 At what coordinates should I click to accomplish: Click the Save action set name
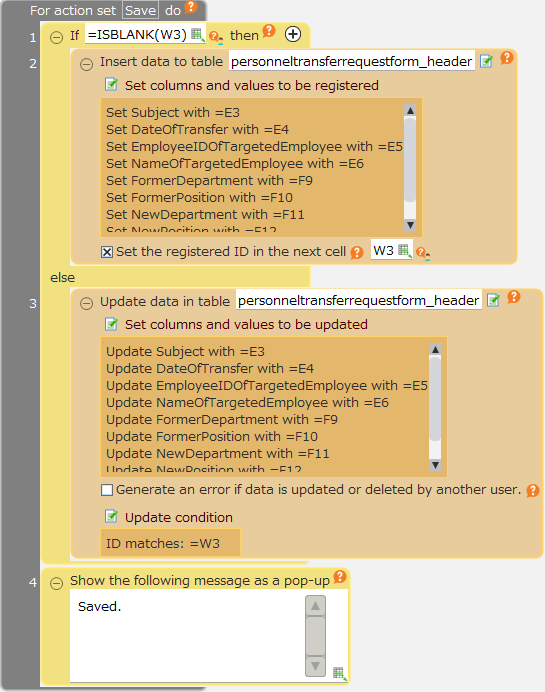pyautogui.click(x=140, y=10)
